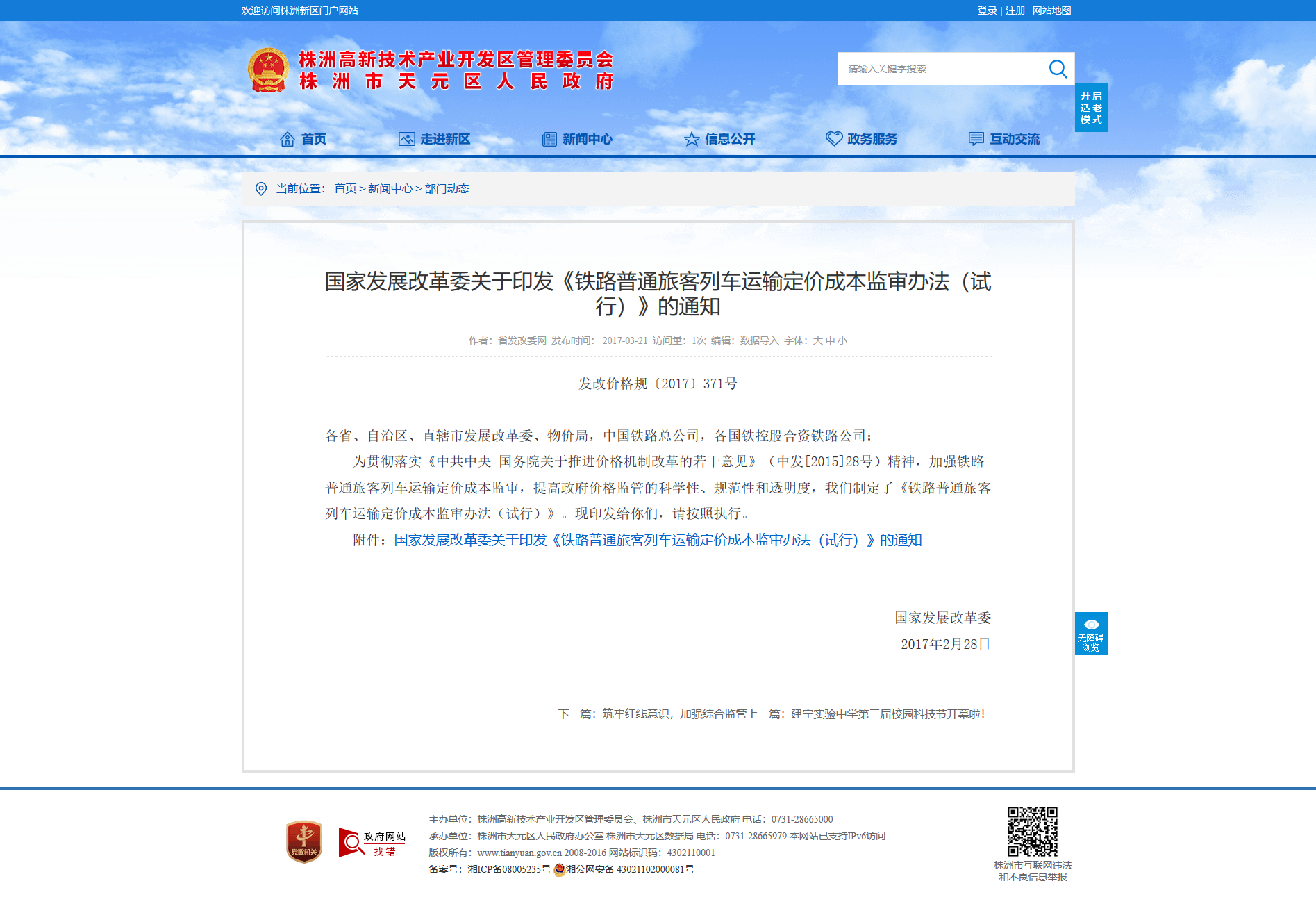Click the QR code image in footer
Viewport: 1316px width, 897px height.
coord(1032,831)
